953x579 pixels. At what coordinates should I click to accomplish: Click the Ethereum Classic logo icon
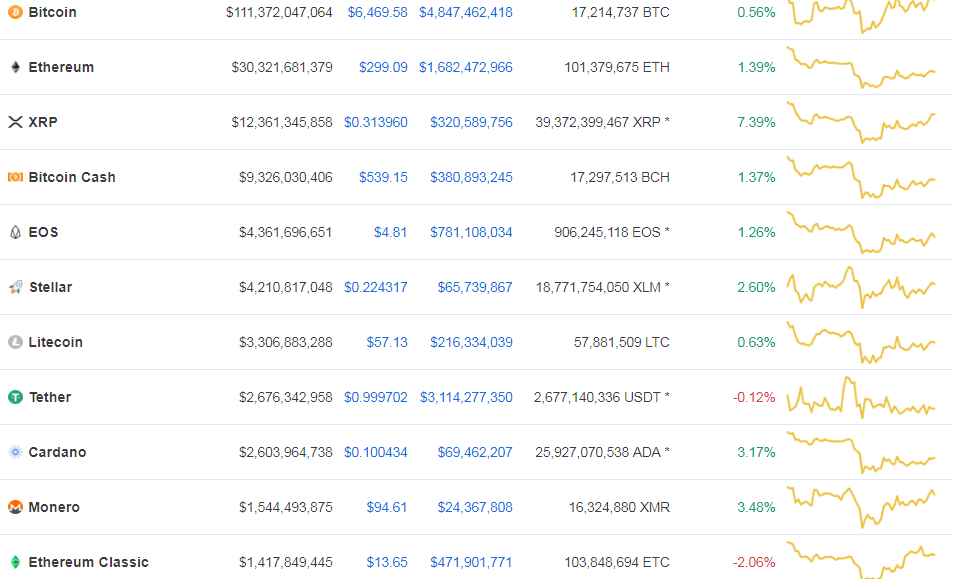(x=15, y=562)
